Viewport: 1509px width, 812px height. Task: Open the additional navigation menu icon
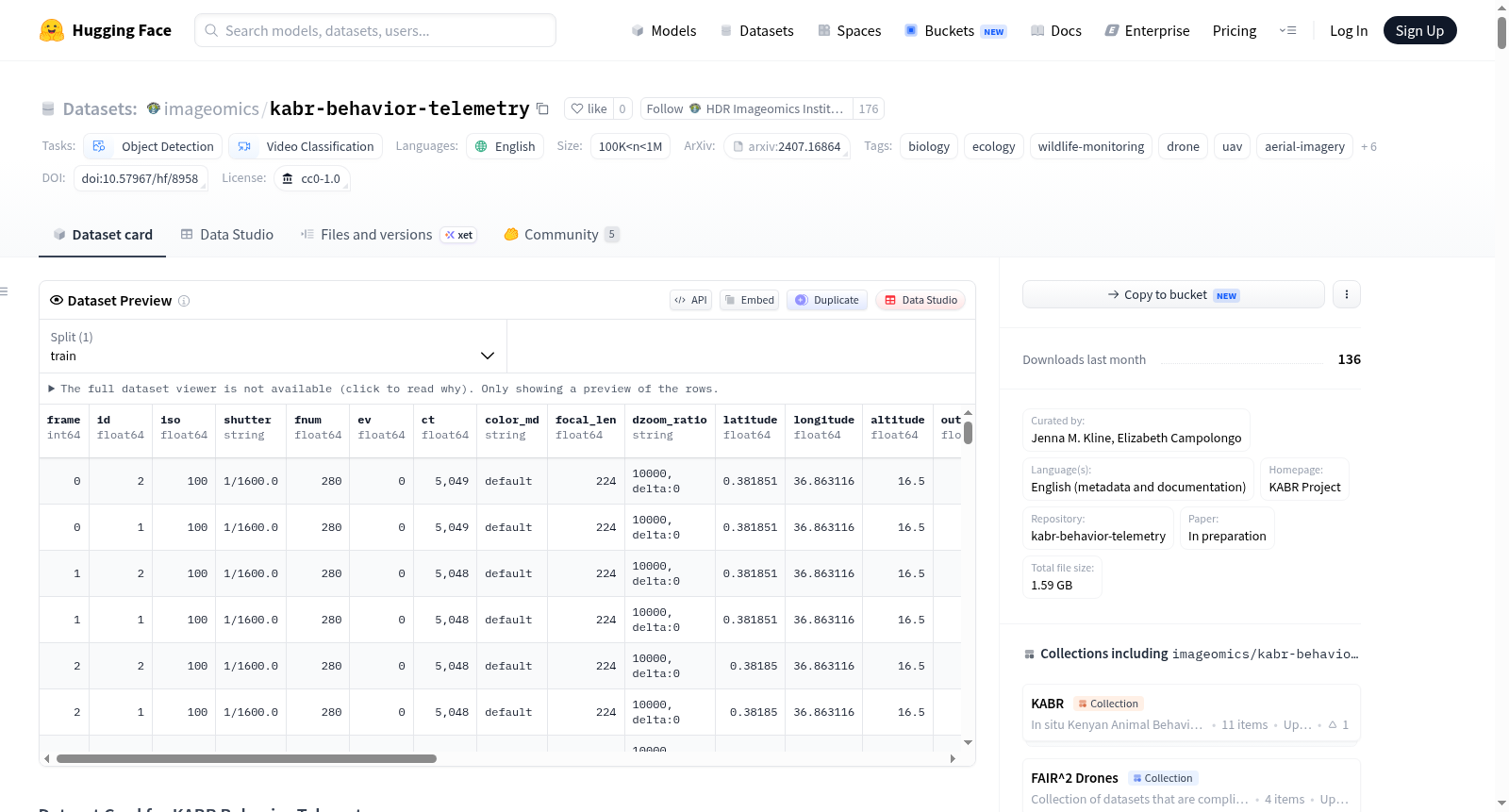(1287, 30)
